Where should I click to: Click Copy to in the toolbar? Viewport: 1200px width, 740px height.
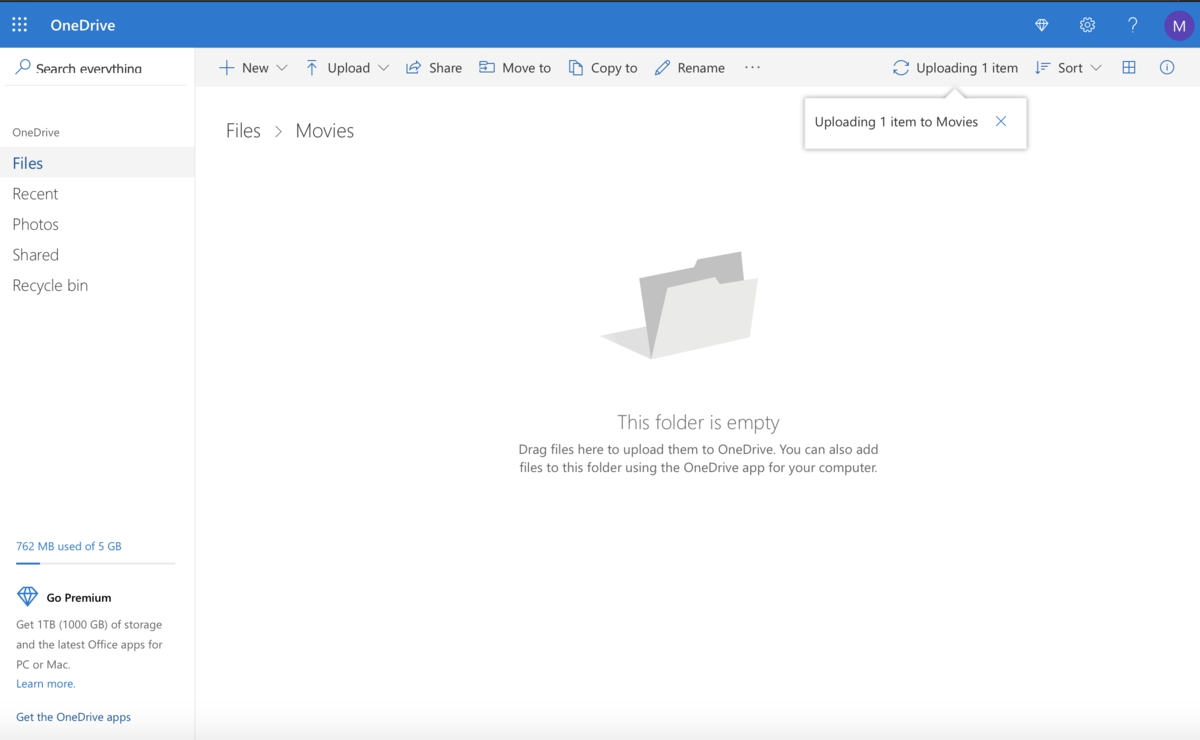coord(602,68)
